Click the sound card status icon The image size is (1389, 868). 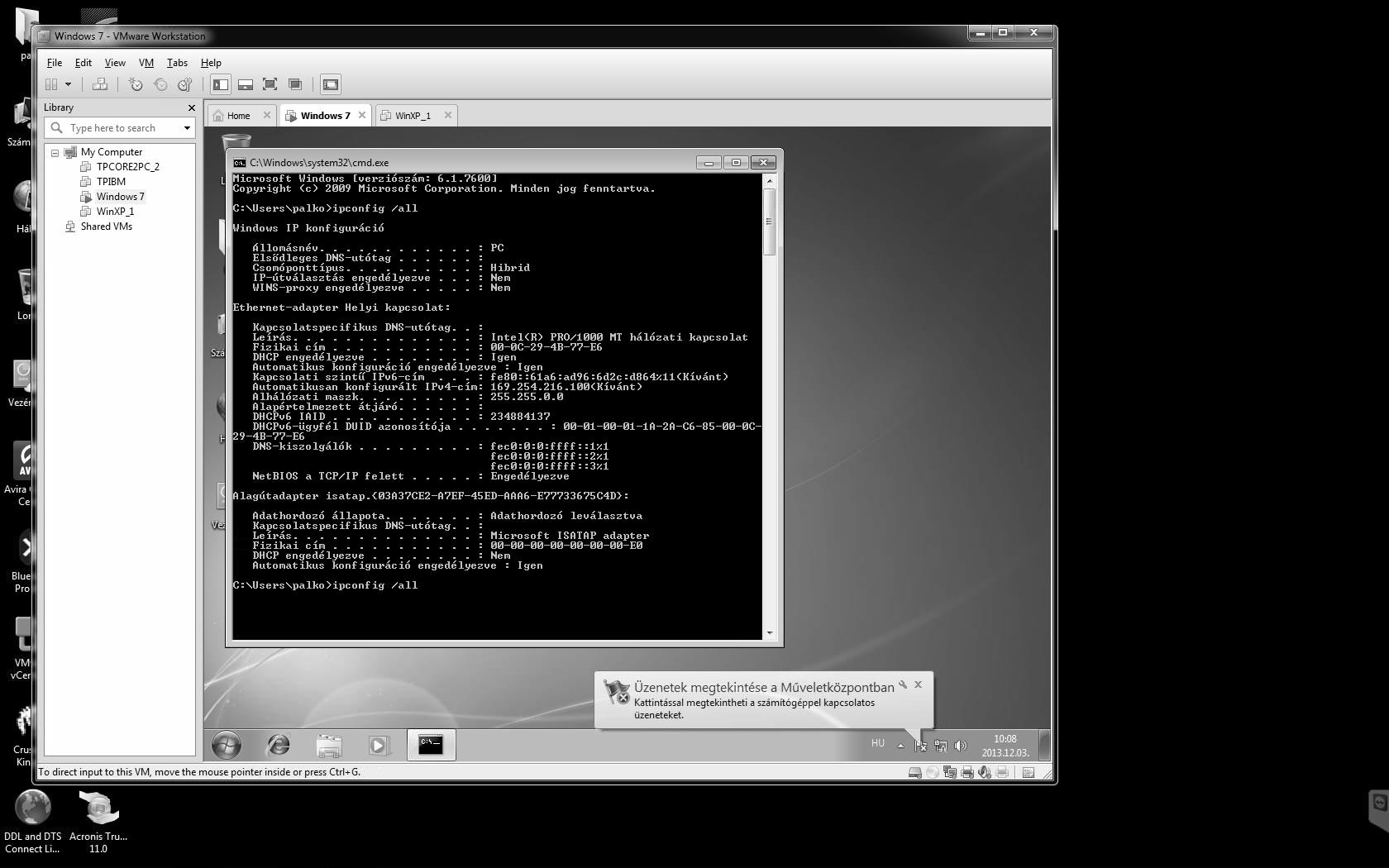tap(984, 773)
